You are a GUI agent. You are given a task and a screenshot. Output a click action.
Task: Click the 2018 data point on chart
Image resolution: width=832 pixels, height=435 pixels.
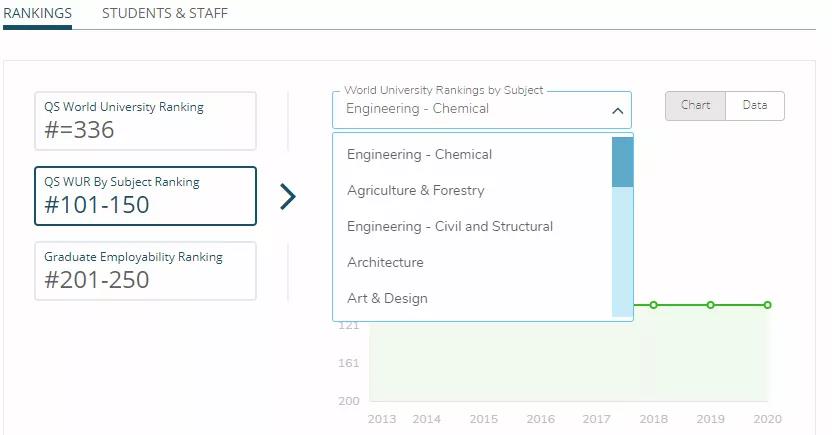[654, 305]
